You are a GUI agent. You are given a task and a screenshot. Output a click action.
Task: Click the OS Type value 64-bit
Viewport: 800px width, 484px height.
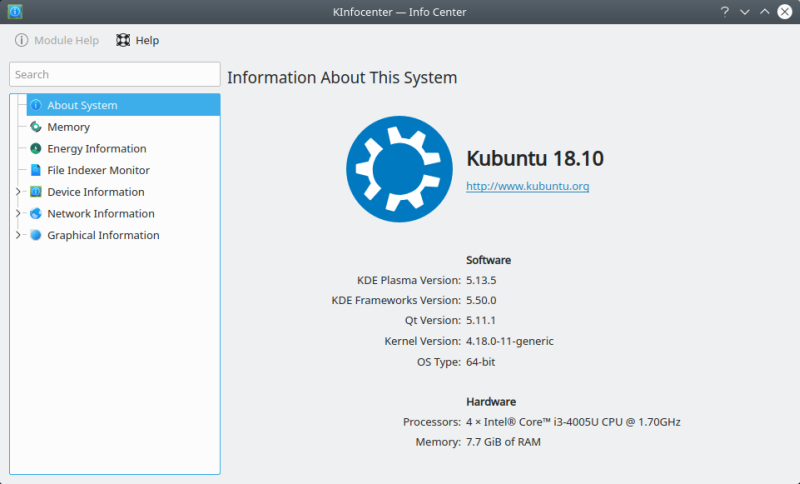pyautogui.click(x=481, y=362)
